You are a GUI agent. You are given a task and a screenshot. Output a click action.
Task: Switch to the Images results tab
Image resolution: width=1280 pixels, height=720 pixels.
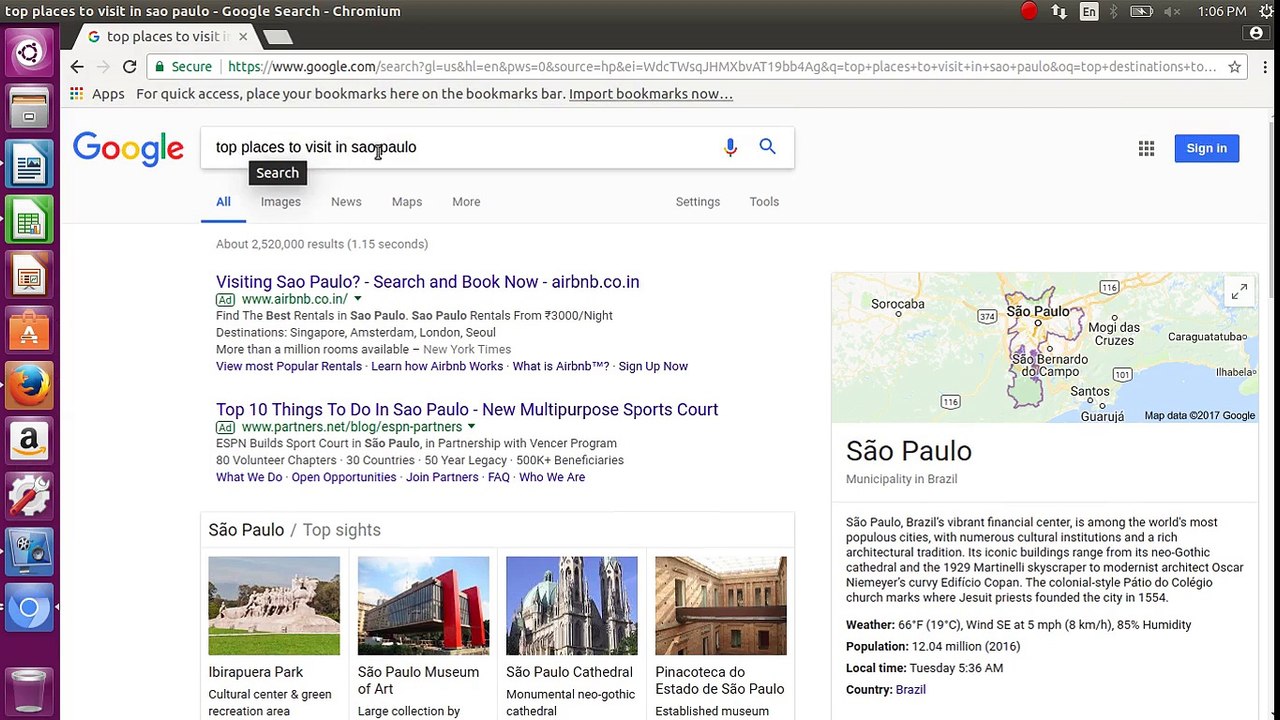click(281, 202)
